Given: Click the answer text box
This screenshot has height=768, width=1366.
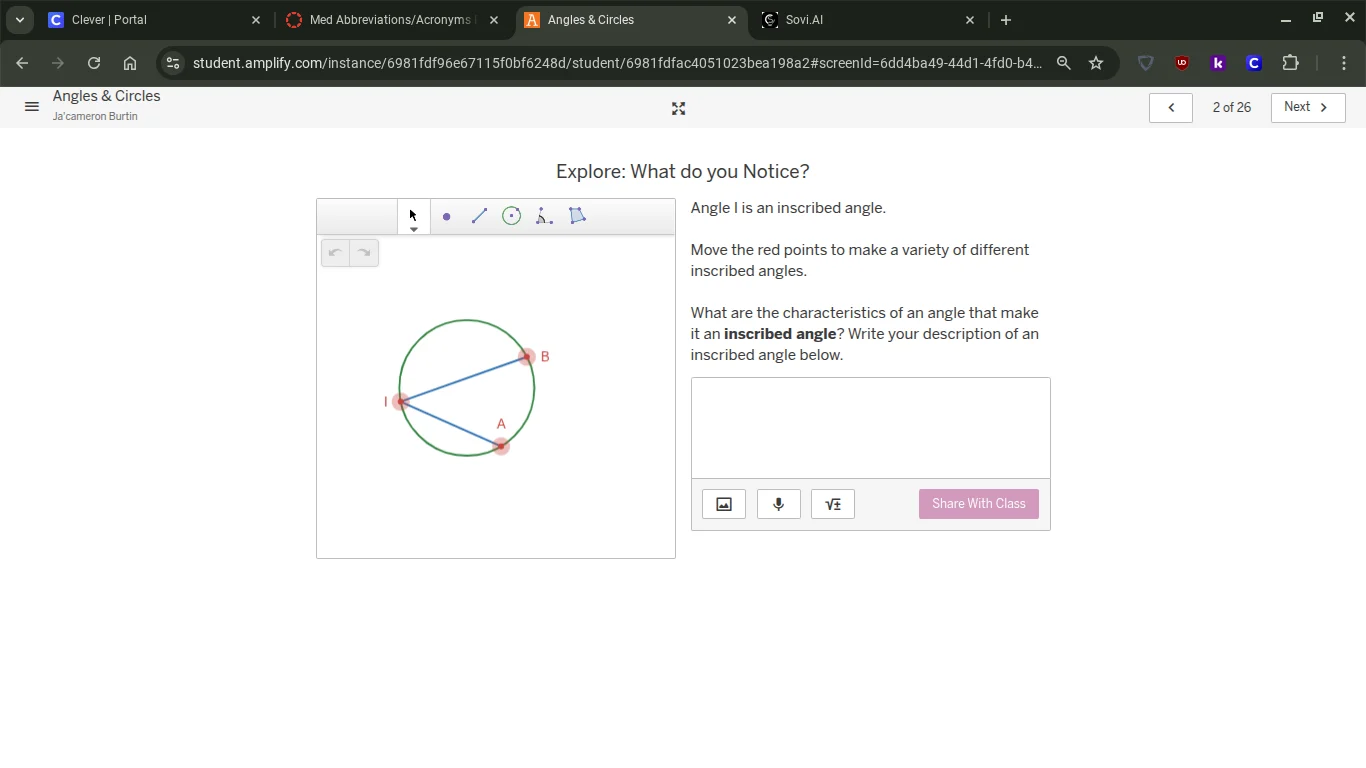Looking at the screenshot, I should point(870,427).
